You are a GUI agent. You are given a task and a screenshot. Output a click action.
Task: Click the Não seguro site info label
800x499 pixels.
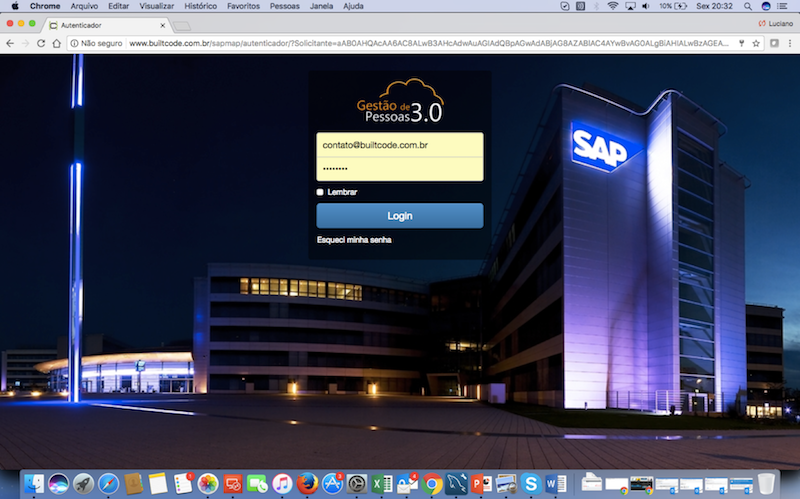click(x=96, y=43)
